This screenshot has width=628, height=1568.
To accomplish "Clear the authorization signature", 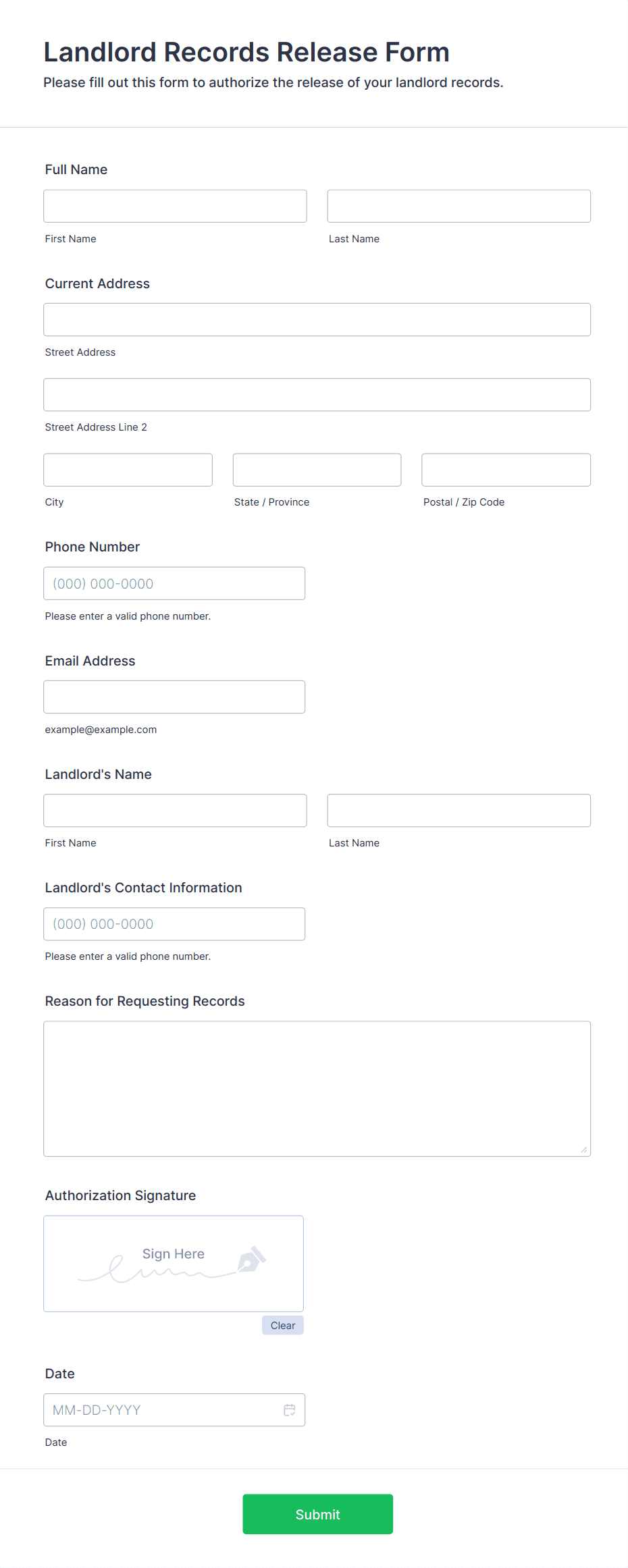I will tap(282, 1325).
